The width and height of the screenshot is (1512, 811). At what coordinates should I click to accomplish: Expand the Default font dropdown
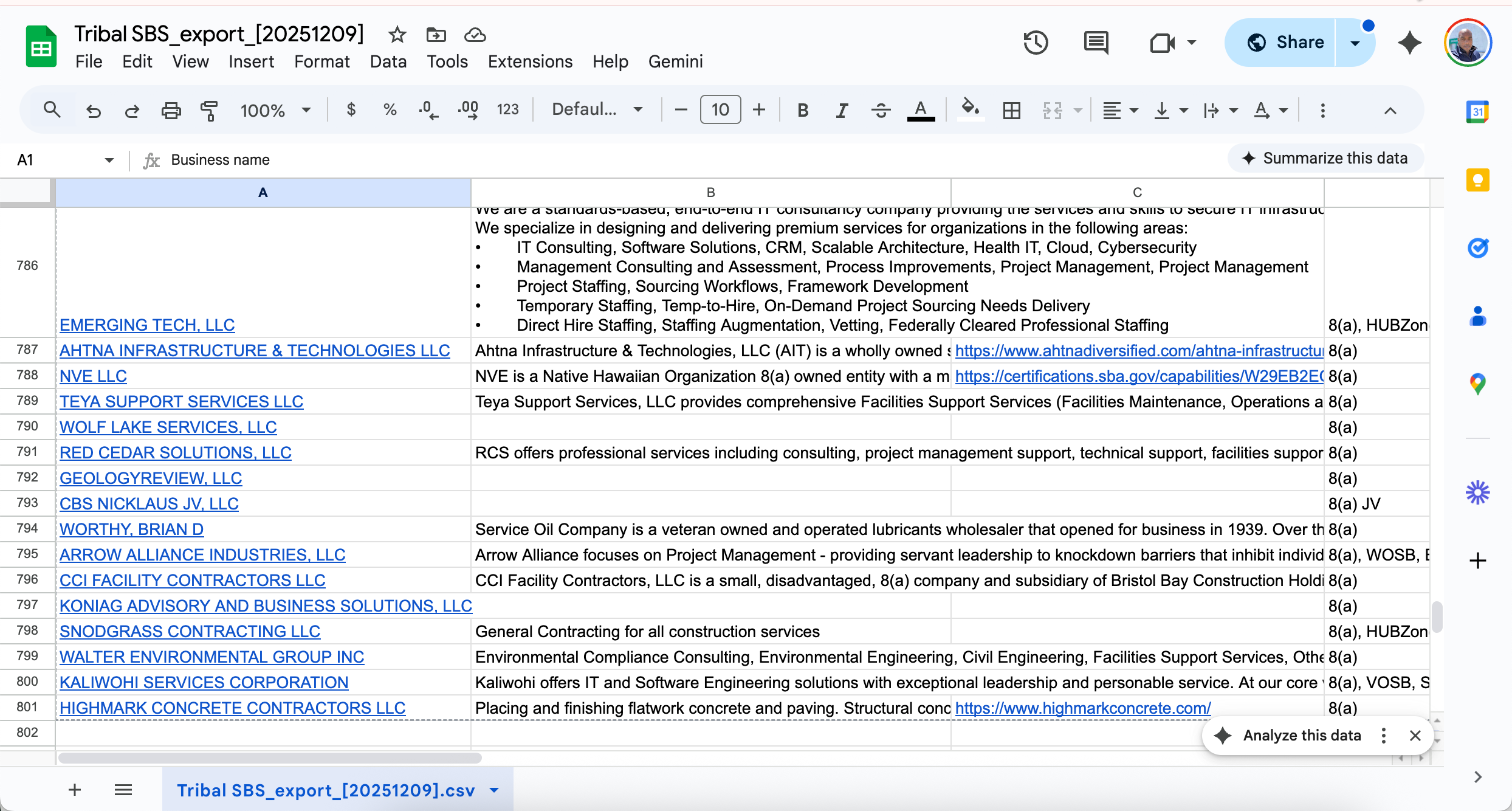pos(597,109)
